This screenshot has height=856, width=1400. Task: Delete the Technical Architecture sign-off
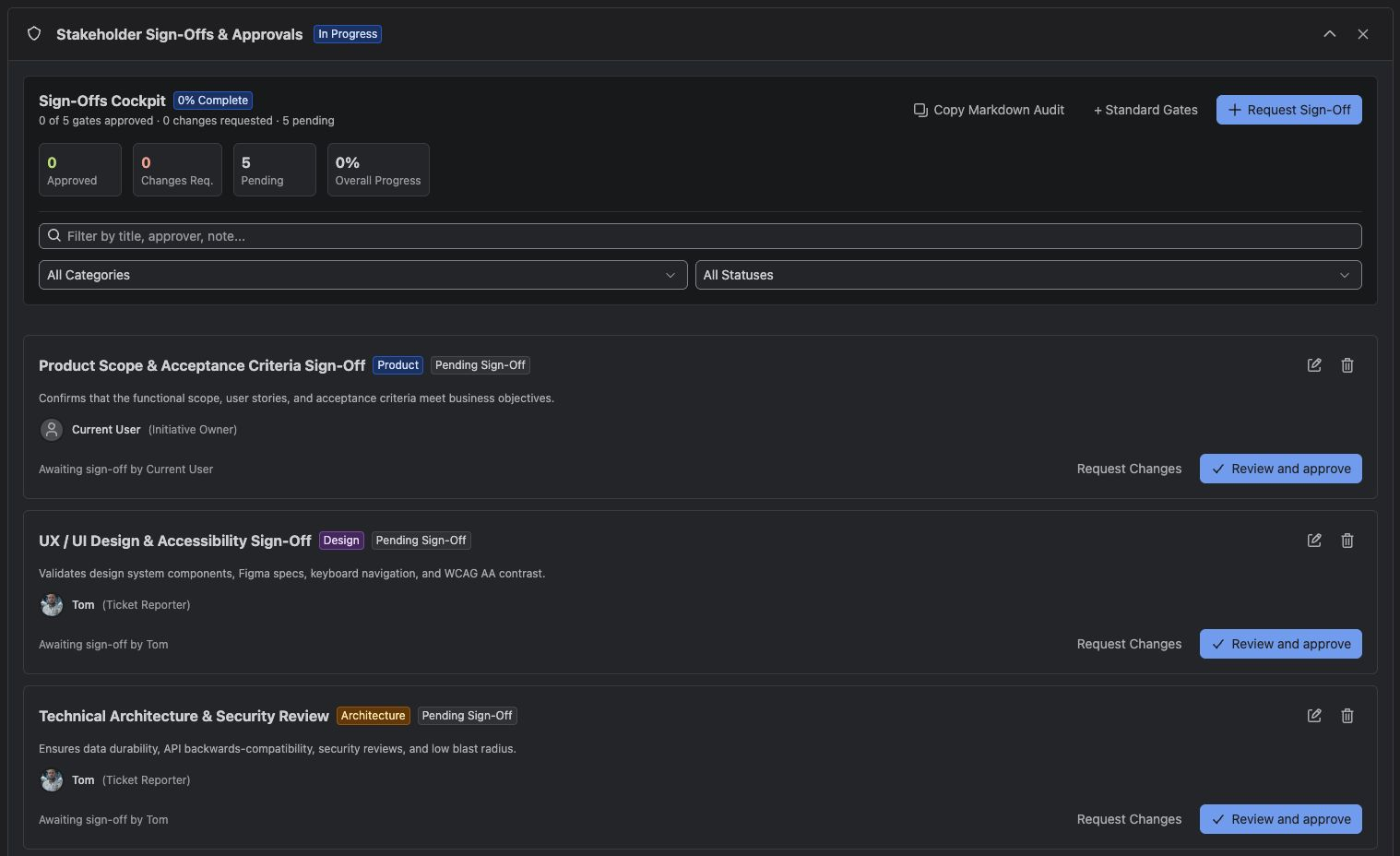point(1347,716)
